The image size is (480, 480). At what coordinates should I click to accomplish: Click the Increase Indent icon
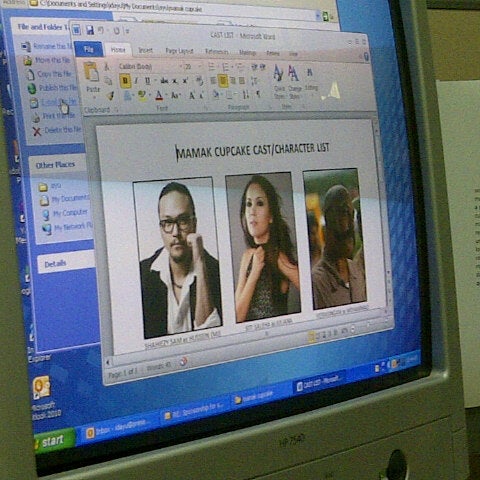click(x=262, y=67)
